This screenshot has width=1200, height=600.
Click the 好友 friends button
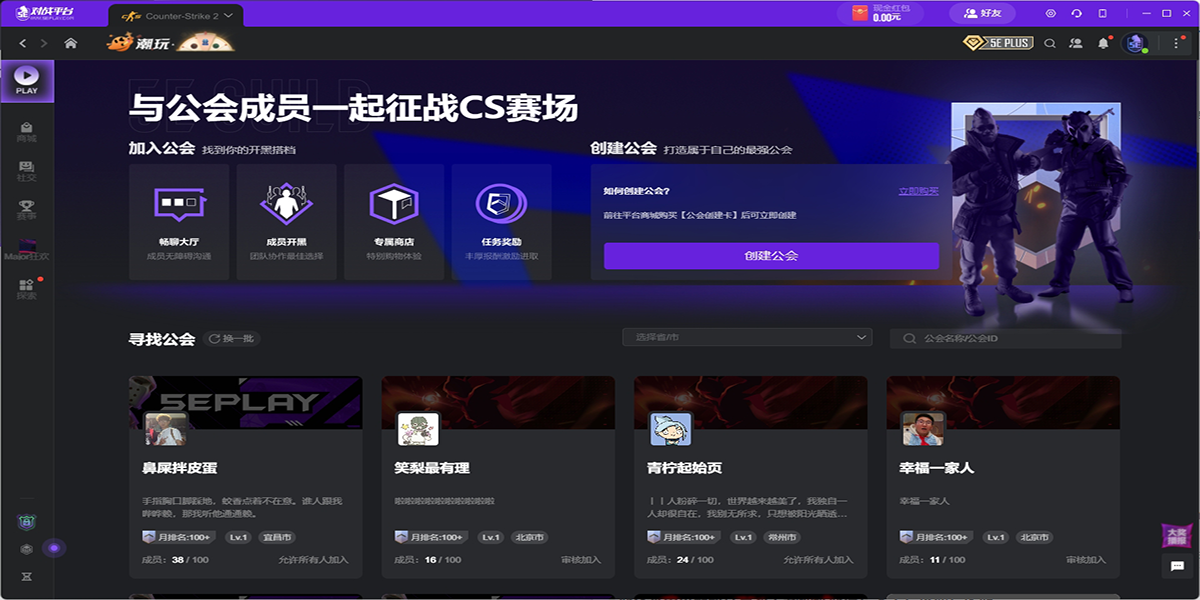pyautogui.click(x=981, y=13)
